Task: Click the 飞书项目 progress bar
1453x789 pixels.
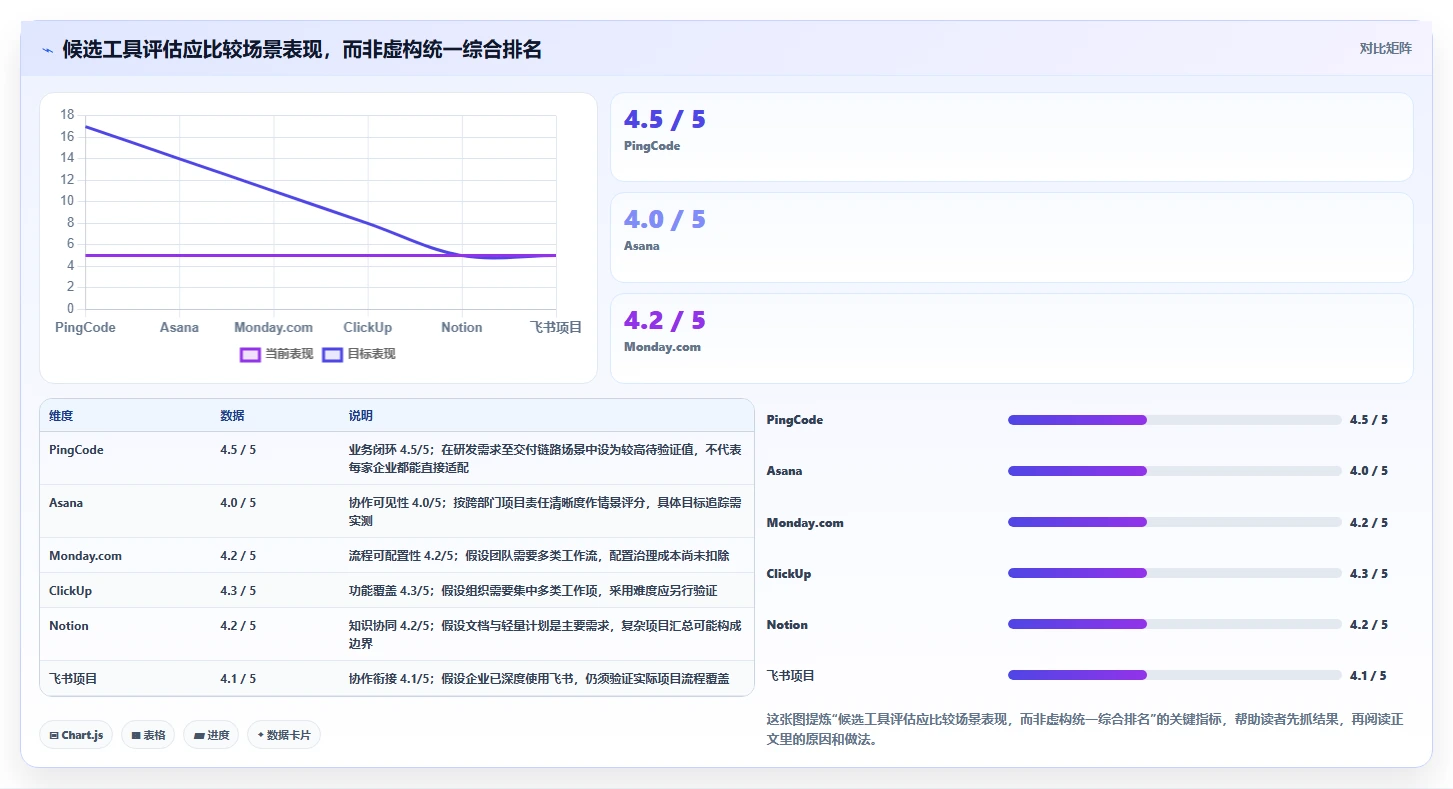Action: click(1174, 675)
